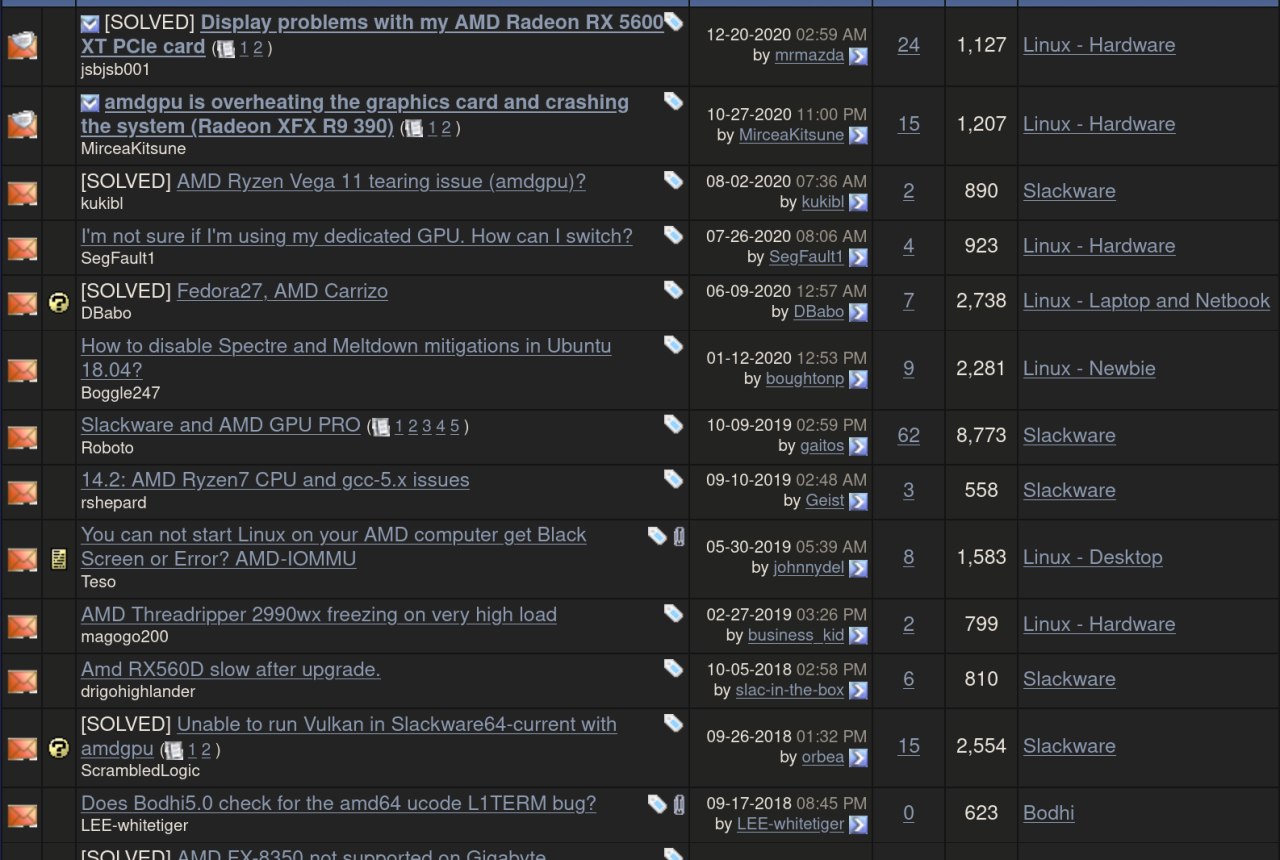Open thread AMD Ryzen Vega 11 tearing issue

point(381,181)
